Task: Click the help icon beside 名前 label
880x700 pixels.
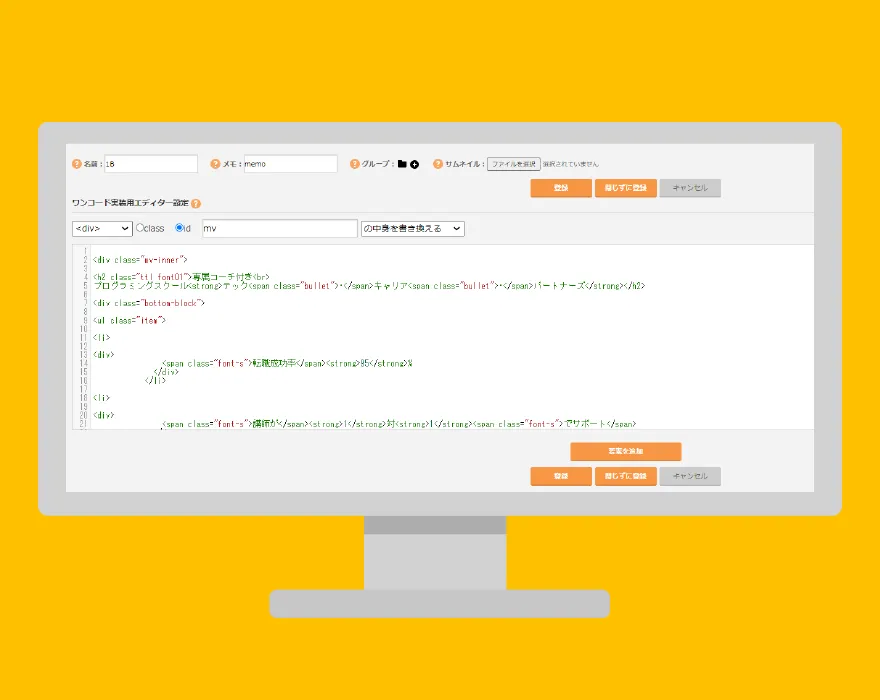Action: point(76,164)
